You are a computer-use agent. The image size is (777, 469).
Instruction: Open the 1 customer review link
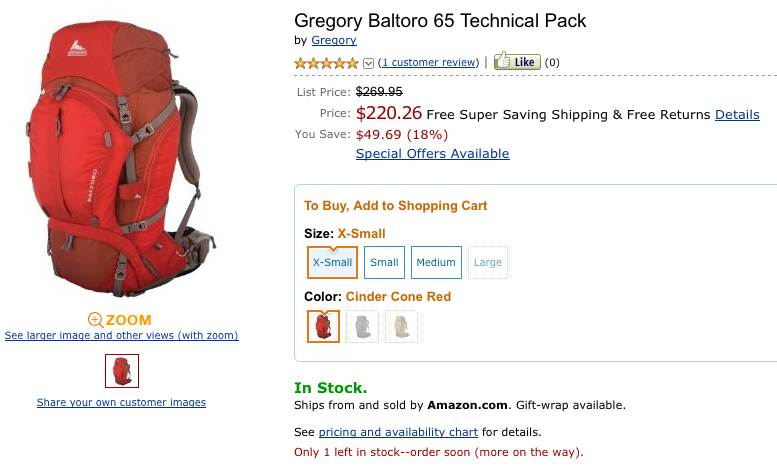[x=429, y=62]
